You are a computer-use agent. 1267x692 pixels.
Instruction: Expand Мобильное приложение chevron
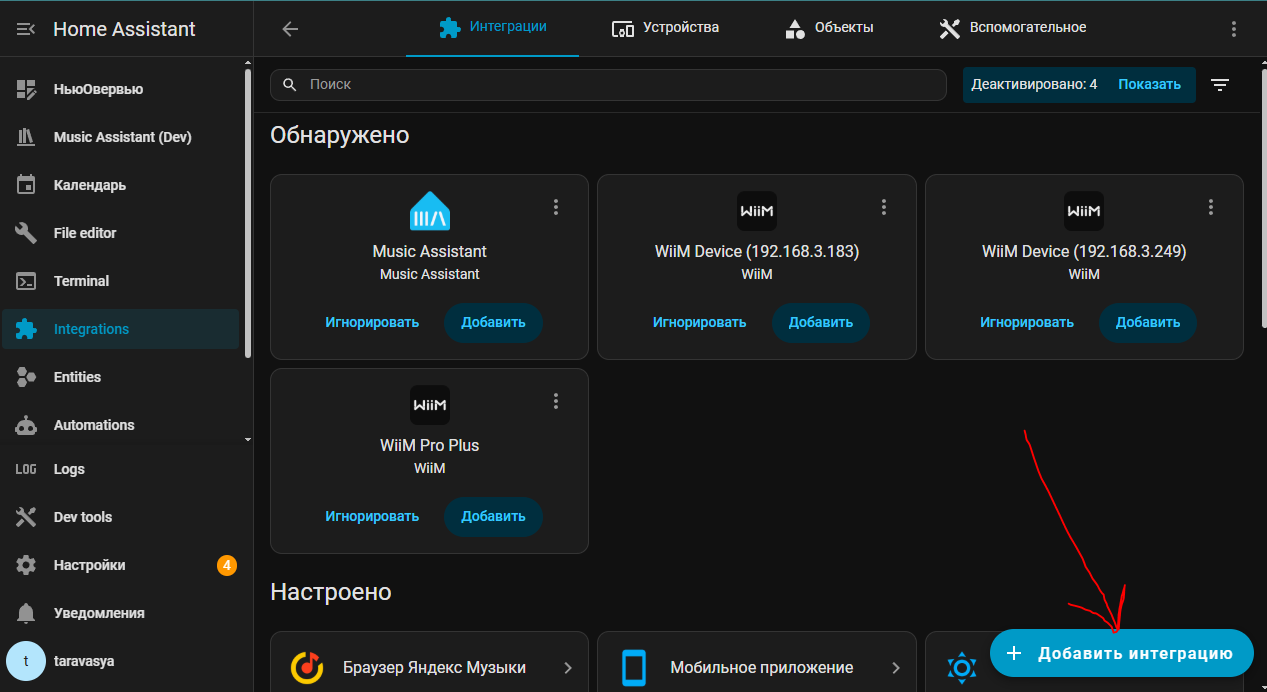896,667
